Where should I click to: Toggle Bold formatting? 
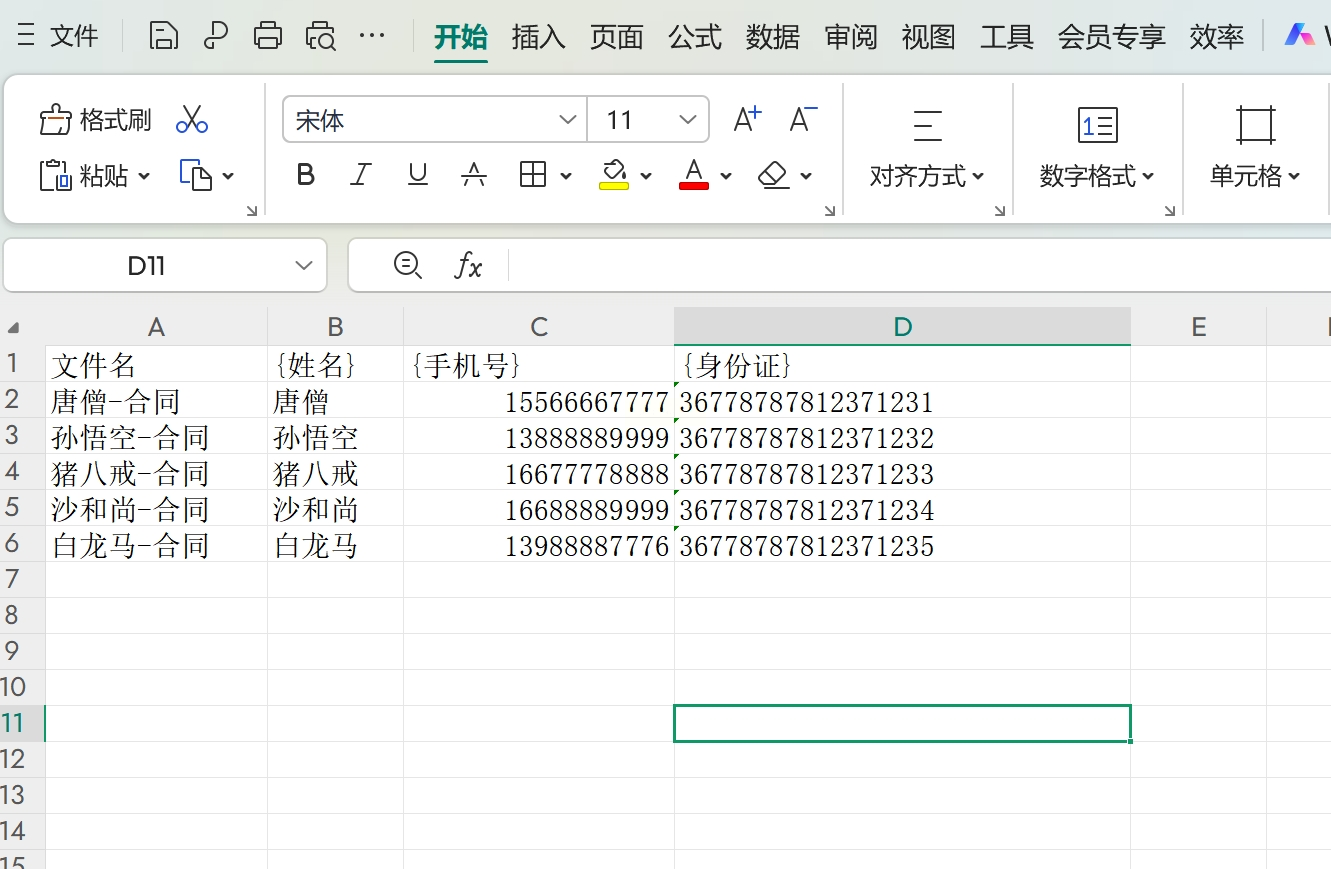306,176
